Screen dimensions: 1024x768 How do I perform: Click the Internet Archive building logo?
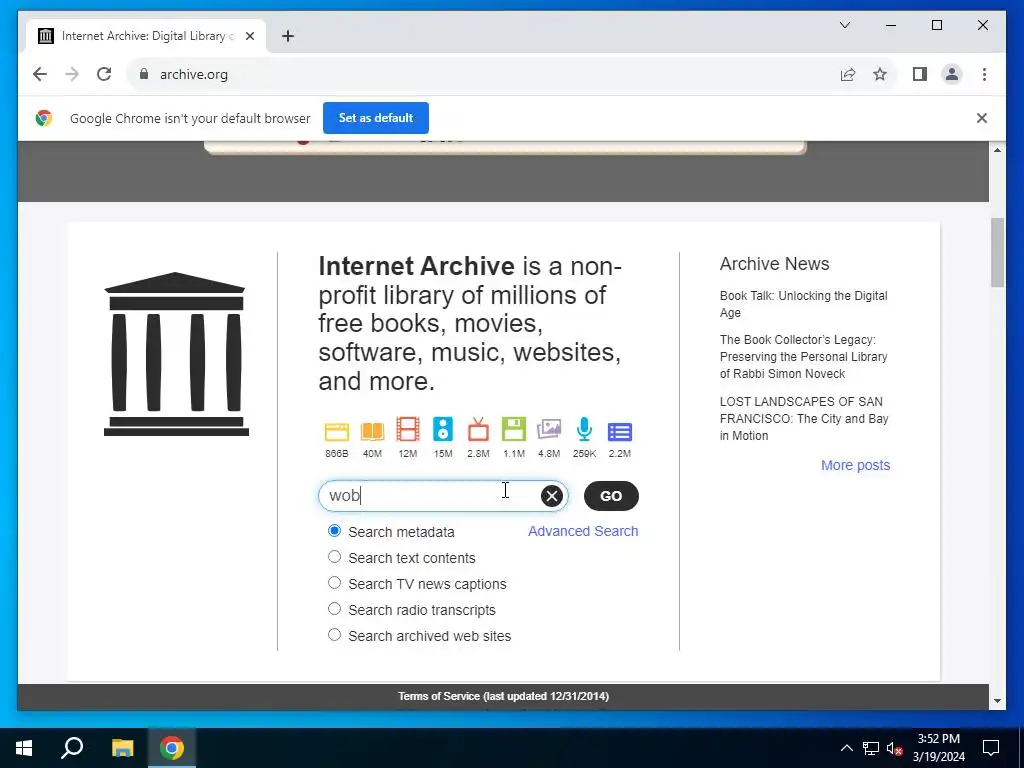(x=176, y=354)
